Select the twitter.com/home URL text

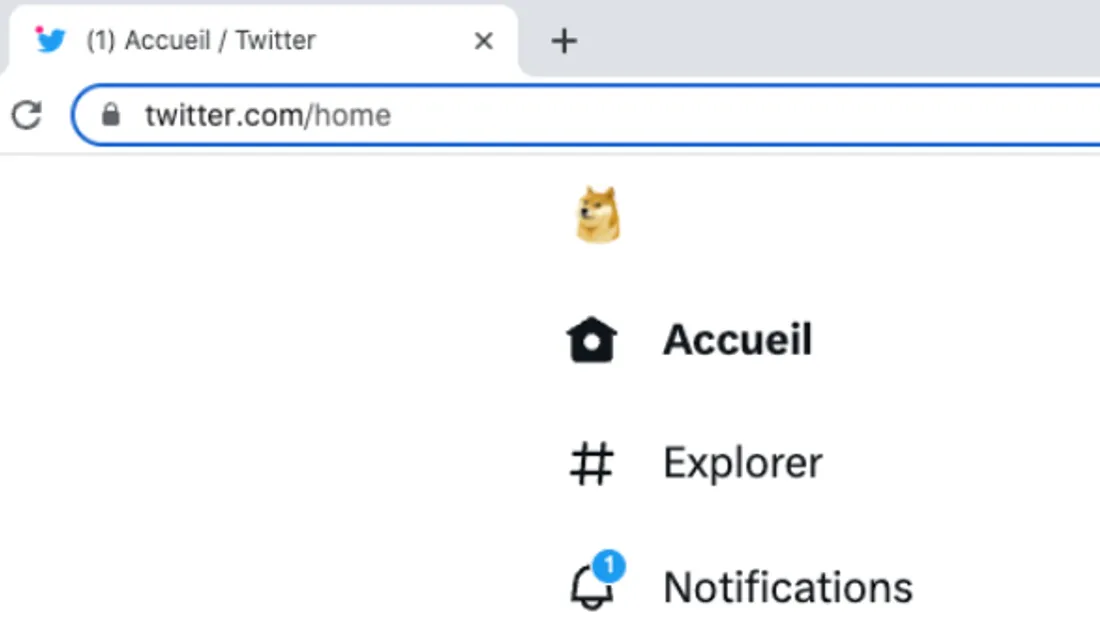tap(266, 114)
